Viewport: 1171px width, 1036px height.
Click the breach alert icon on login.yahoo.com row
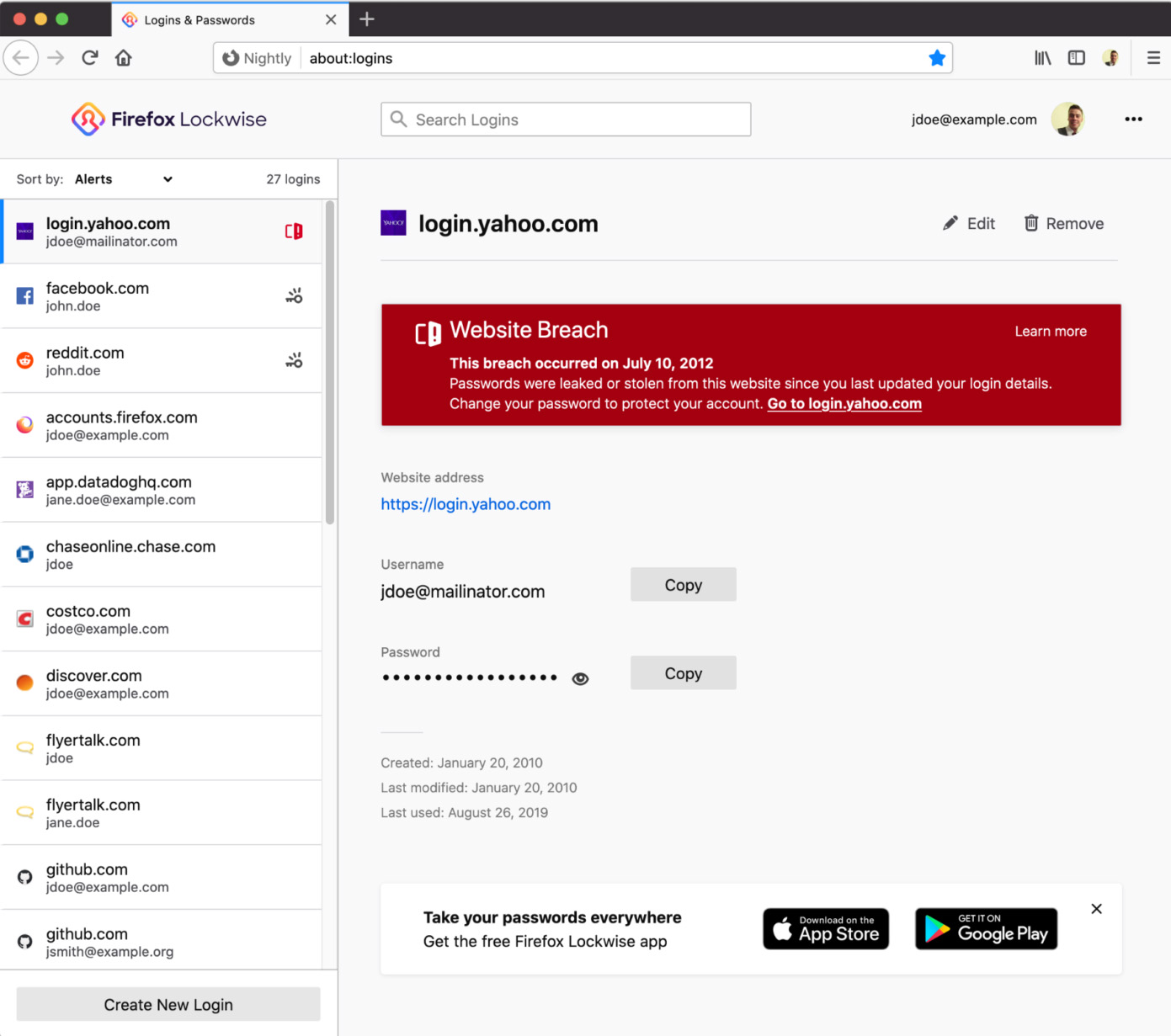[294, 231]
